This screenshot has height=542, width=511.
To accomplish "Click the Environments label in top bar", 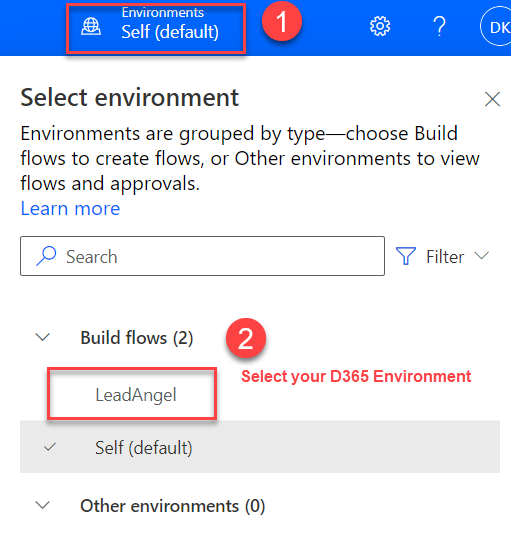I will pos(162,12).
